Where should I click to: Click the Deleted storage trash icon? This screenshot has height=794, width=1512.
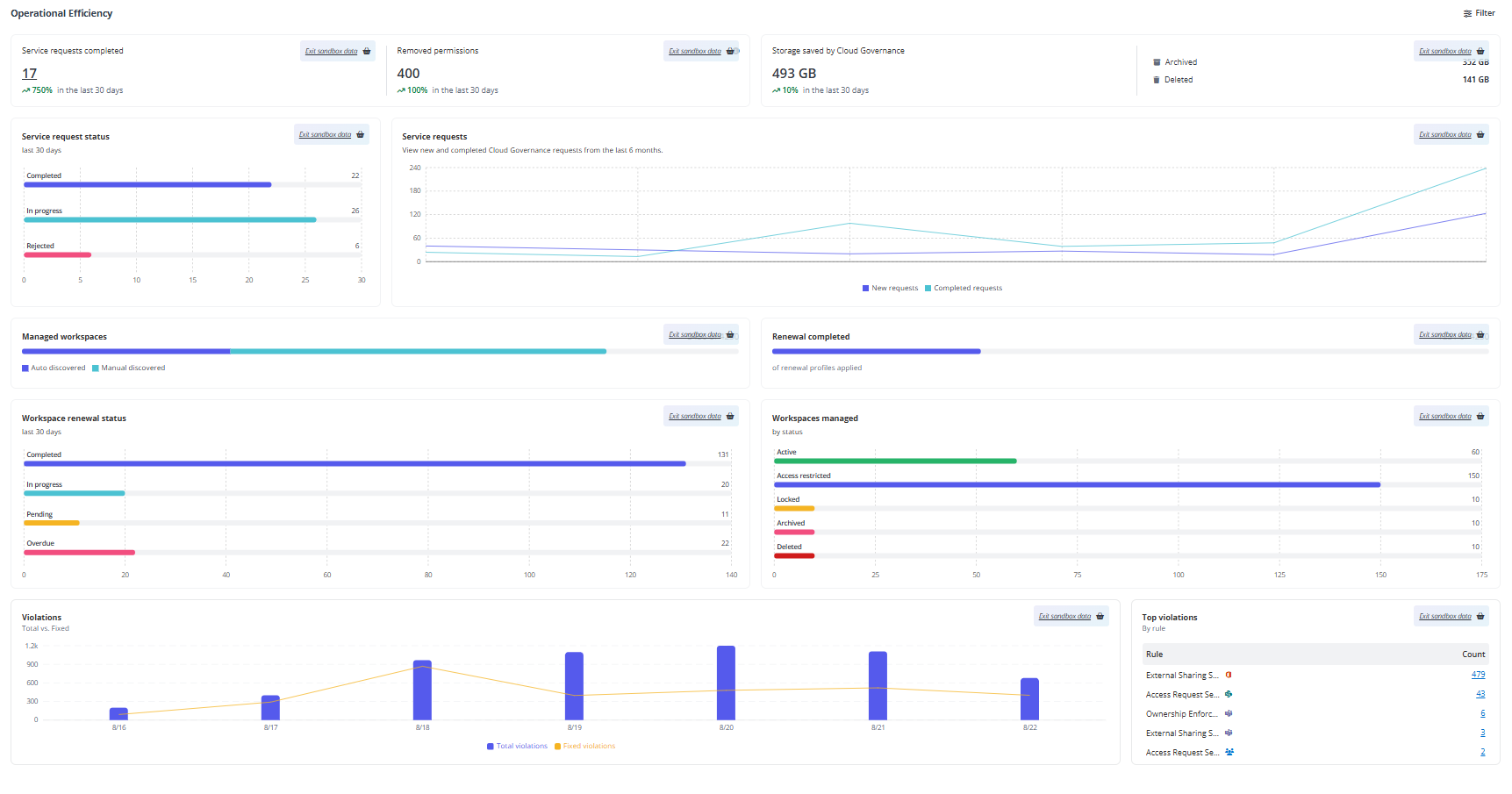1157,80
